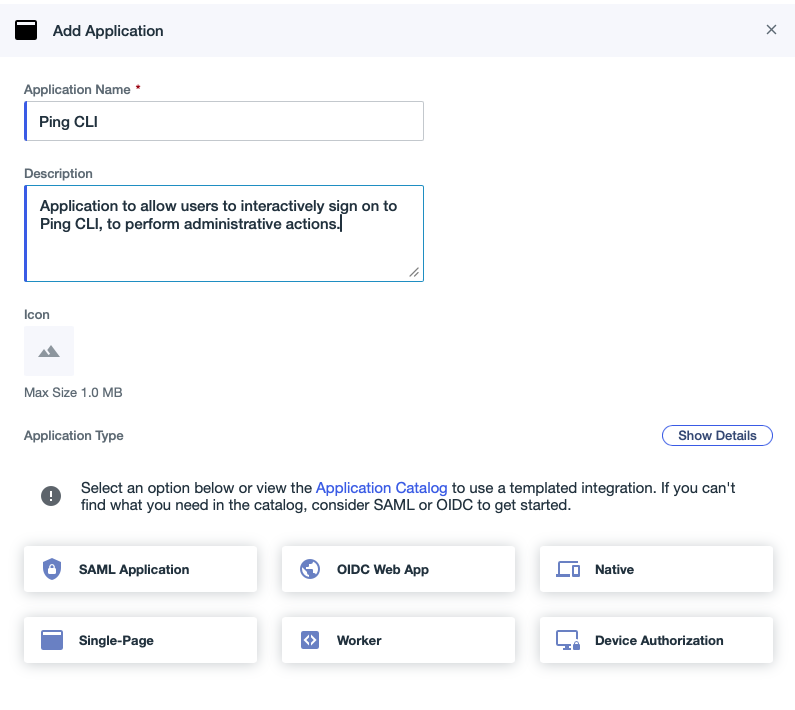Click the Max Size 1.0 MB text
Image resolution: width=795 pixels, height=710 pixels.
[x=73, y=393]
